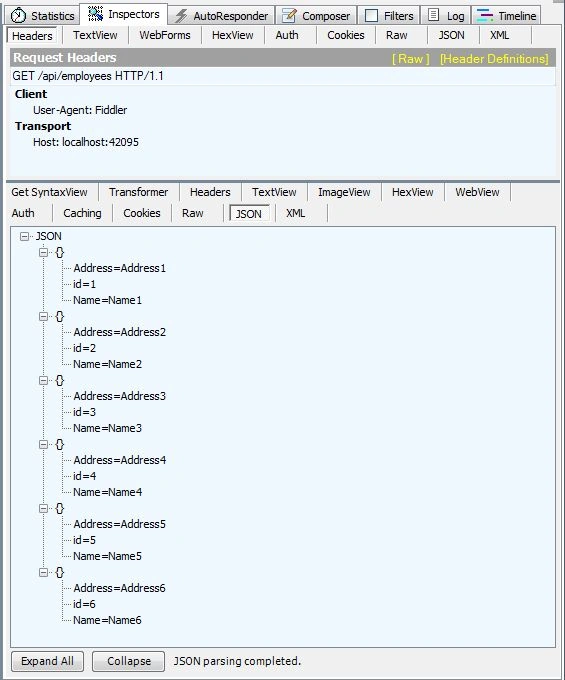Open the Transformer response tab

138,192
